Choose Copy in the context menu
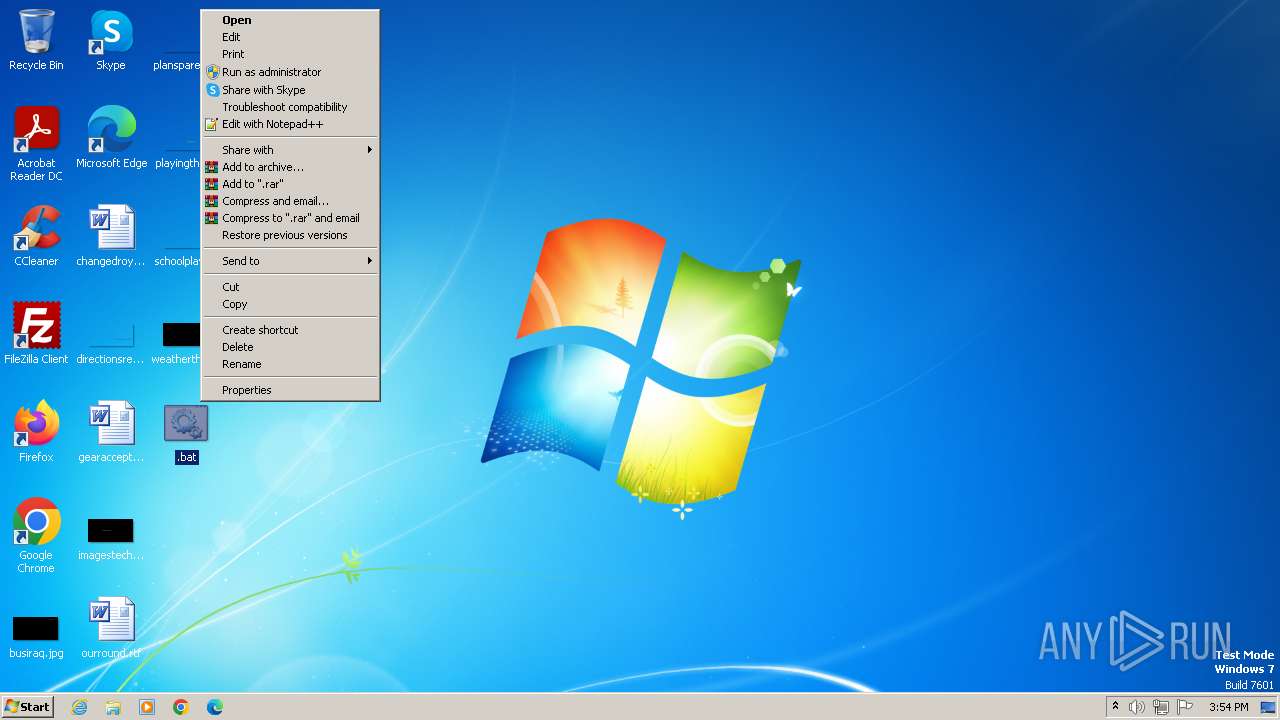This screenshot has height=720, width=1280. coord(290,304)
